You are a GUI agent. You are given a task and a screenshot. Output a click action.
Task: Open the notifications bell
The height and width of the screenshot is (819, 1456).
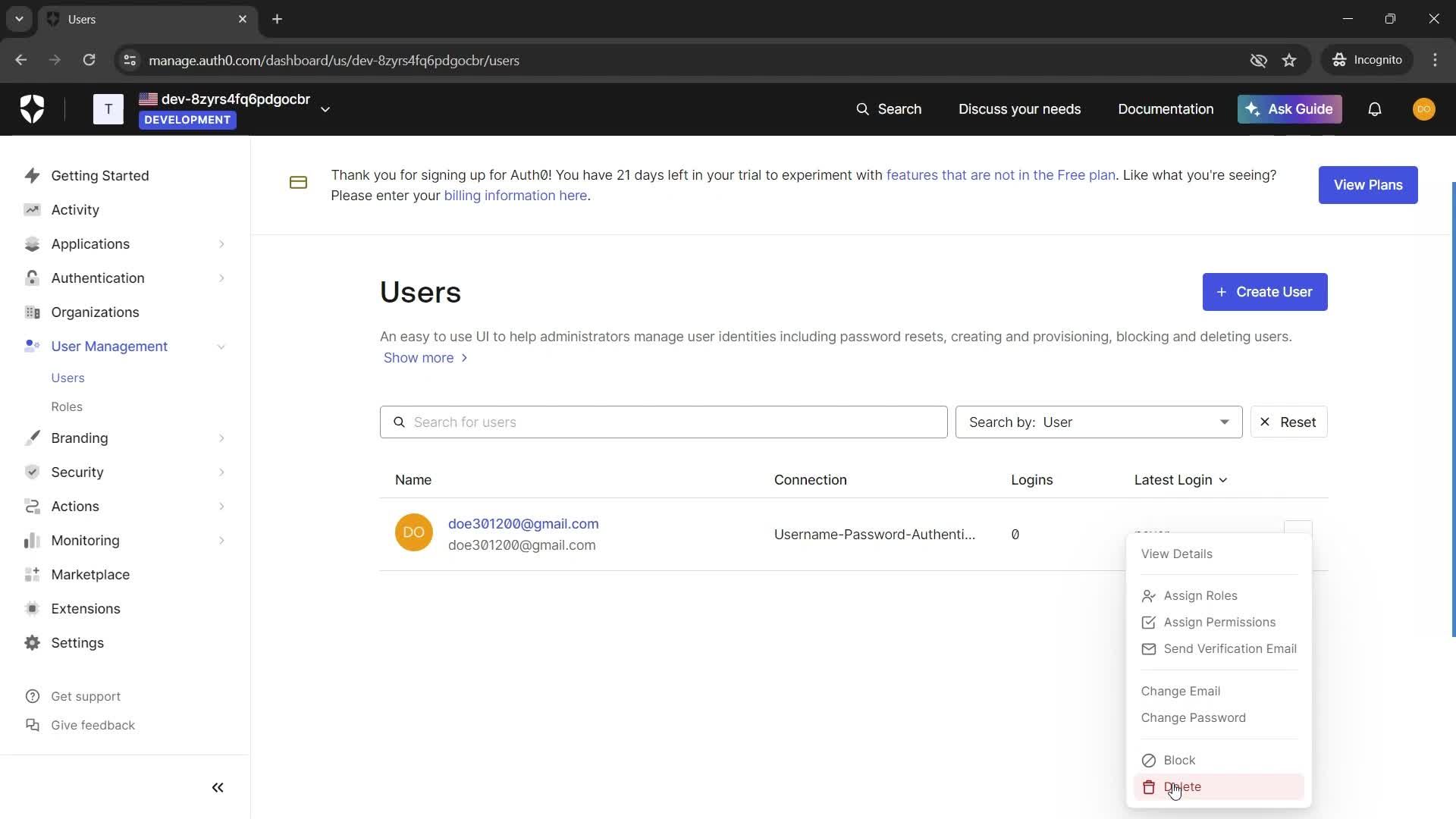click(1375, 109)
